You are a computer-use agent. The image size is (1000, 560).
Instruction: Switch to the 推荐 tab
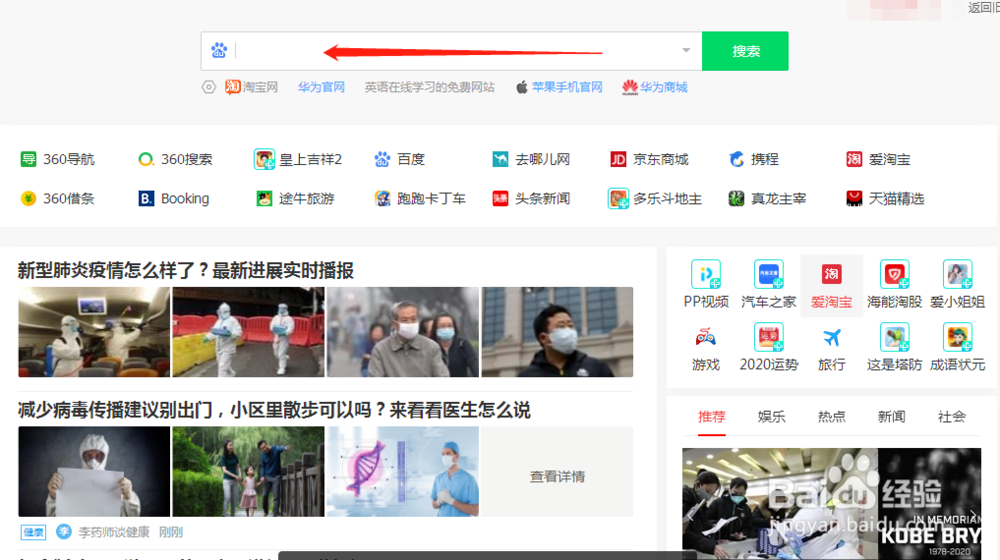pos(712,417)
